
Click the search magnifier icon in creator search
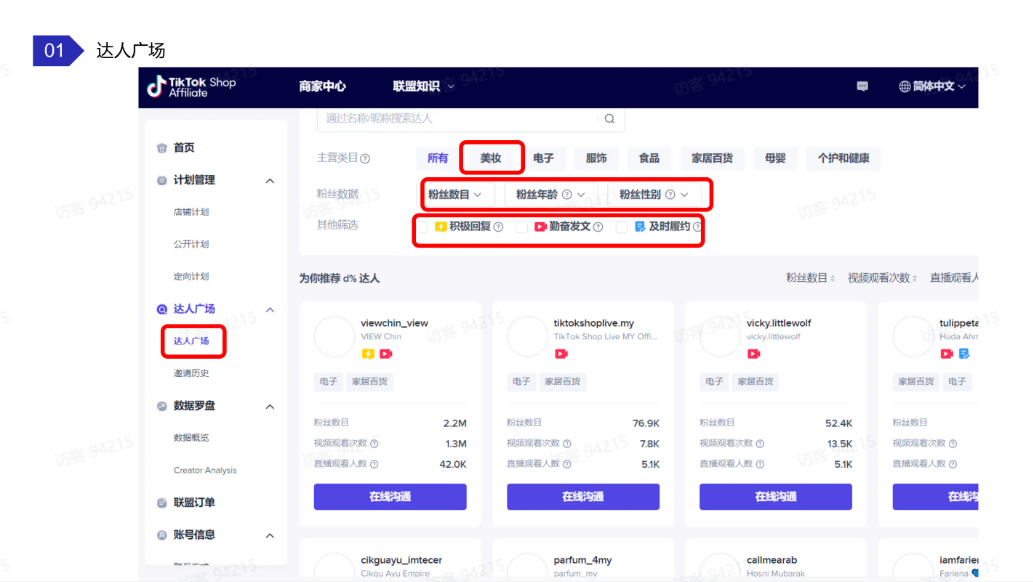[609, 119]
